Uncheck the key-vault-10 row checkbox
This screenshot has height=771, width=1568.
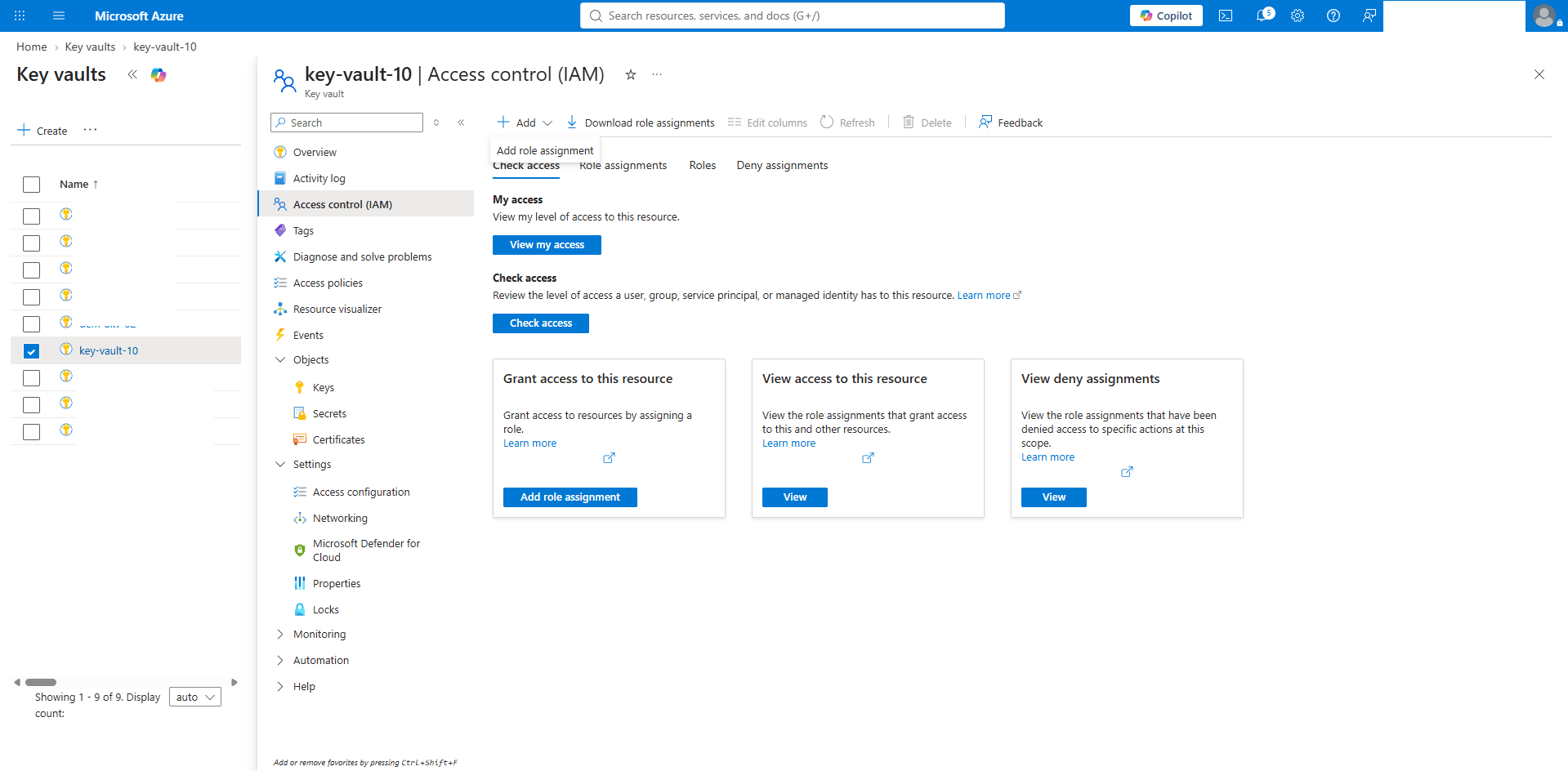point(31,351)
